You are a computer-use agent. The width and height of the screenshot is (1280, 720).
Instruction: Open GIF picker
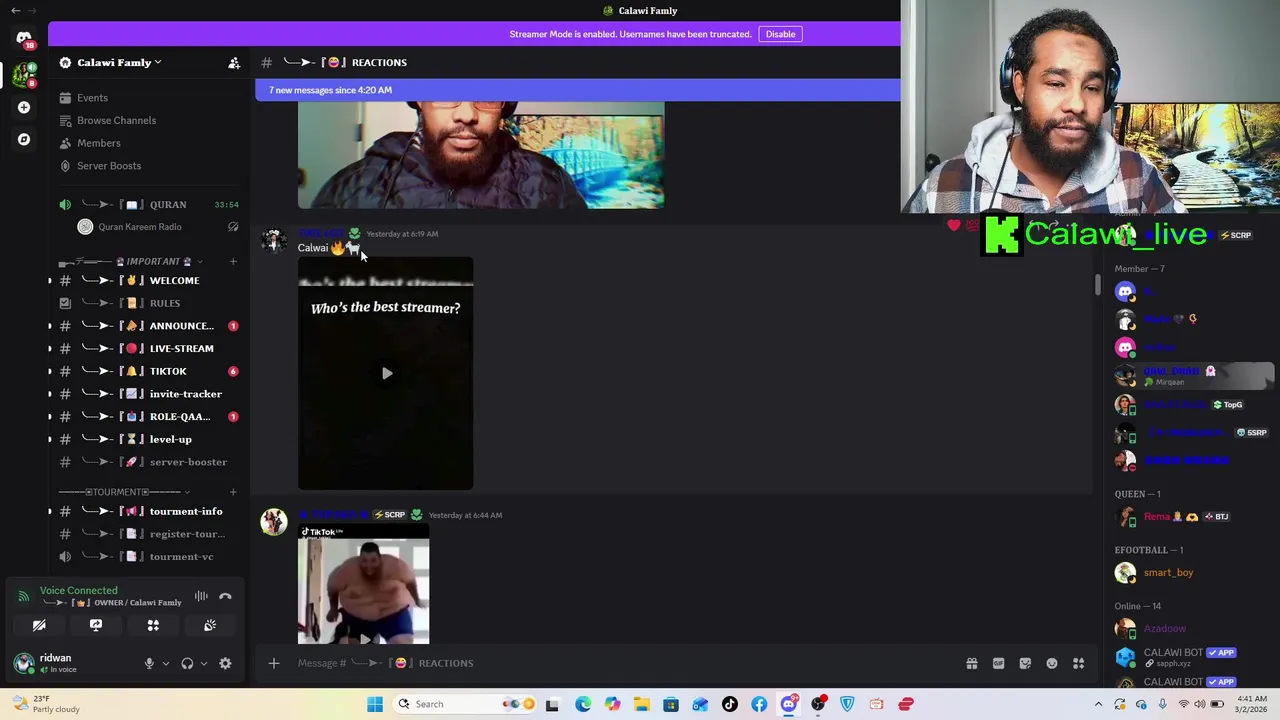[998, 663]
